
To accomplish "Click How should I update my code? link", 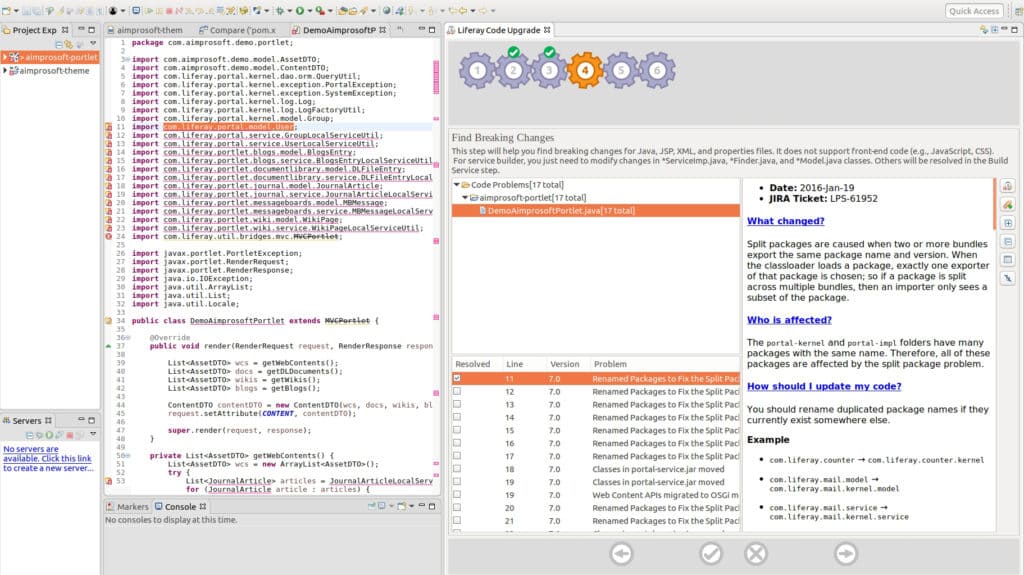I will click(824, 386).
